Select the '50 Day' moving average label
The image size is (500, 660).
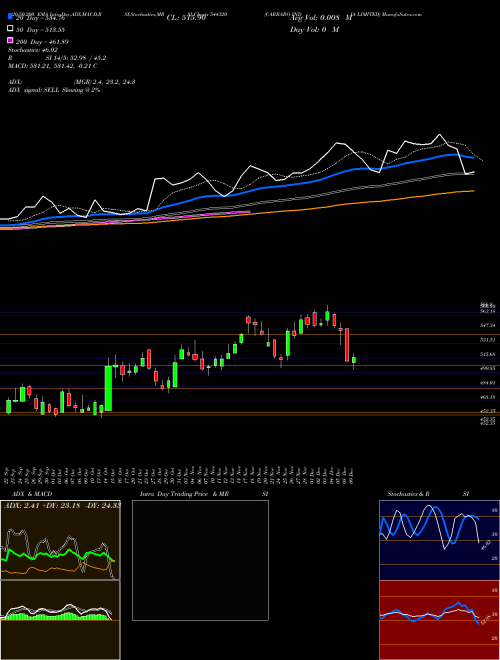[41, 29]
